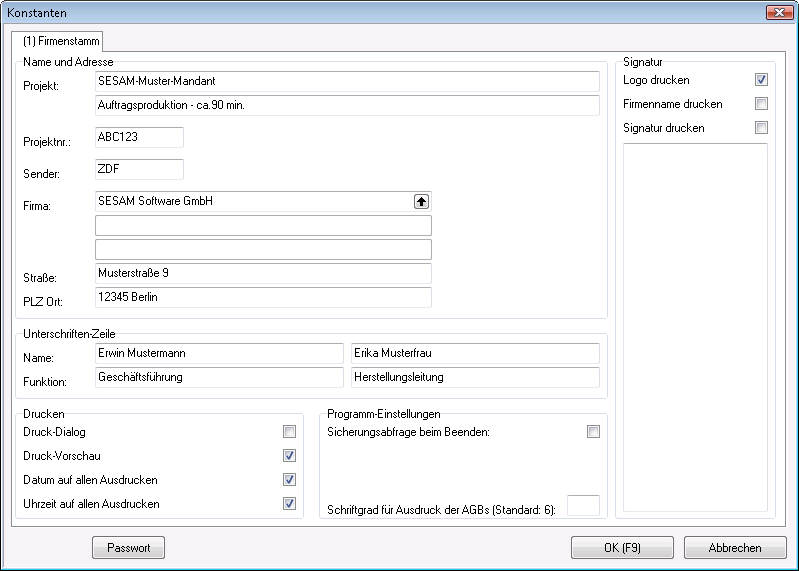The height and width of the screenshot is (571, 799).
Task: Confirm with the OK (F9) button
Action: point(622,548)
